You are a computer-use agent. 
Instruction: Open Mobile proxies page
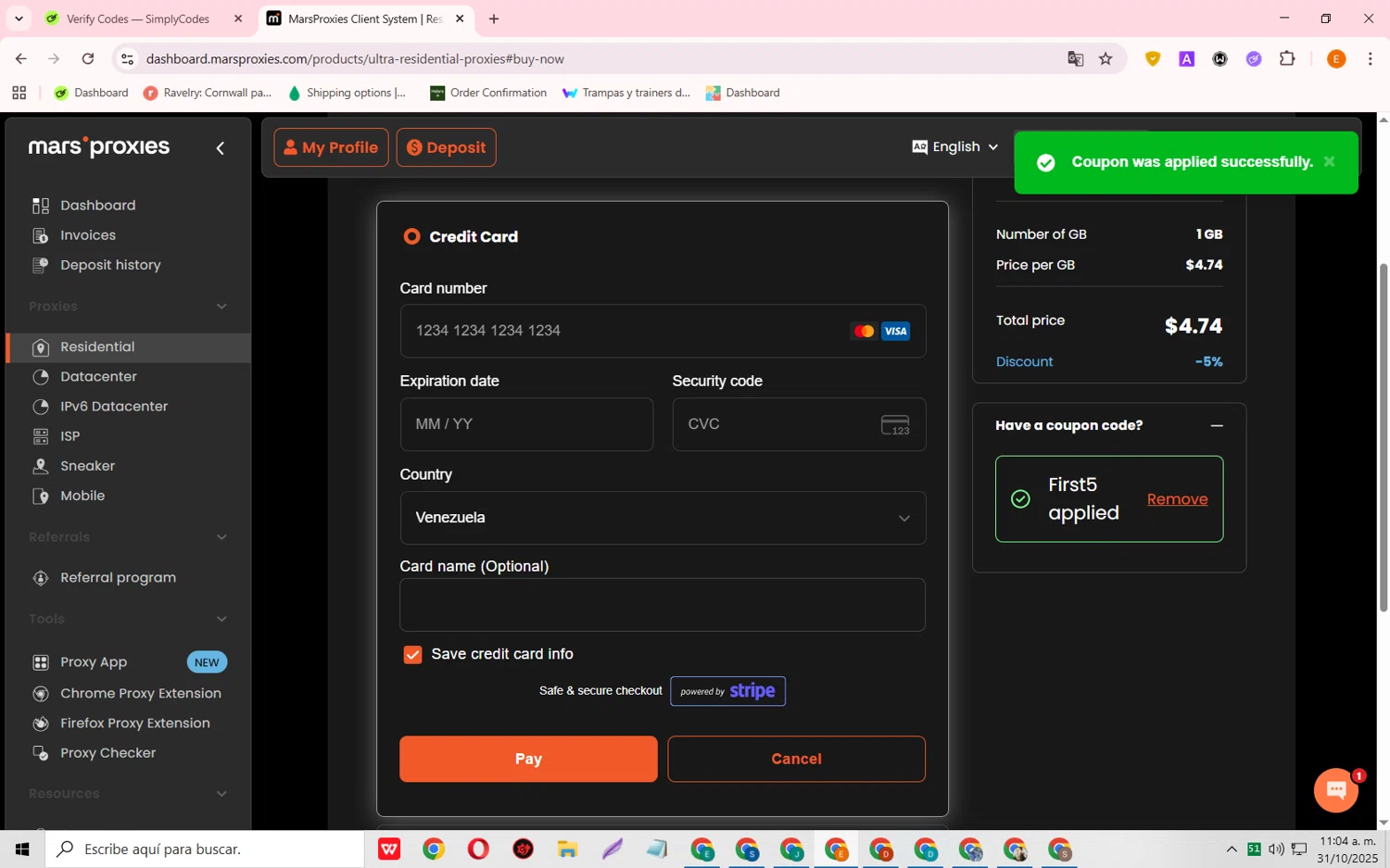click(82, 496)
